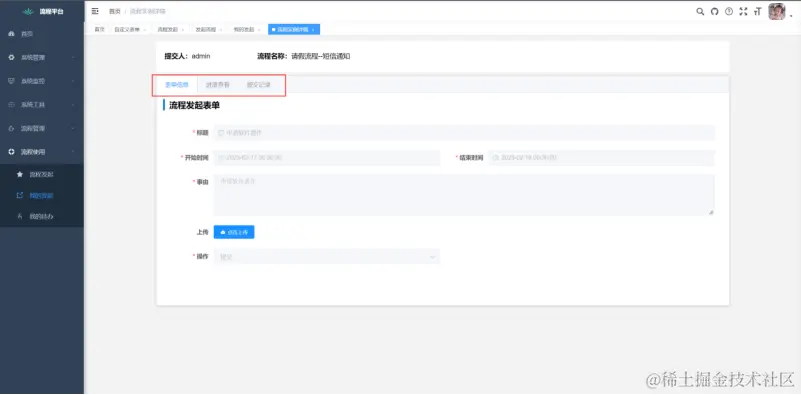
Task: Open the 我的发起 page tag tab
Action: pos(247,30)
